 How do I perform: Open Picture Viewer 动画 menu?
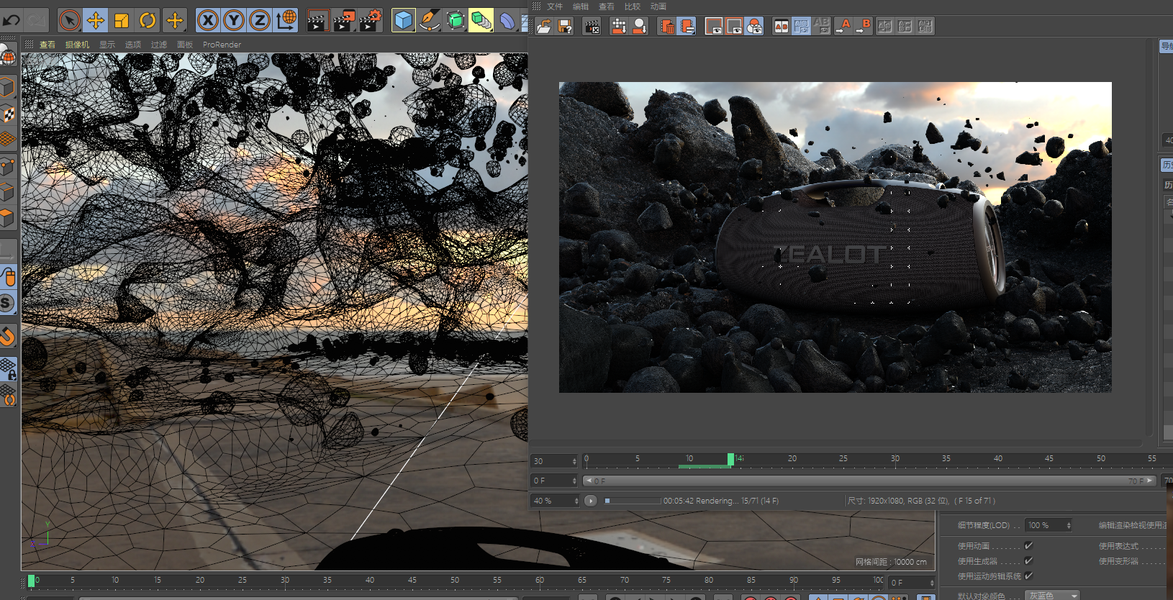(x=658, y=6)
